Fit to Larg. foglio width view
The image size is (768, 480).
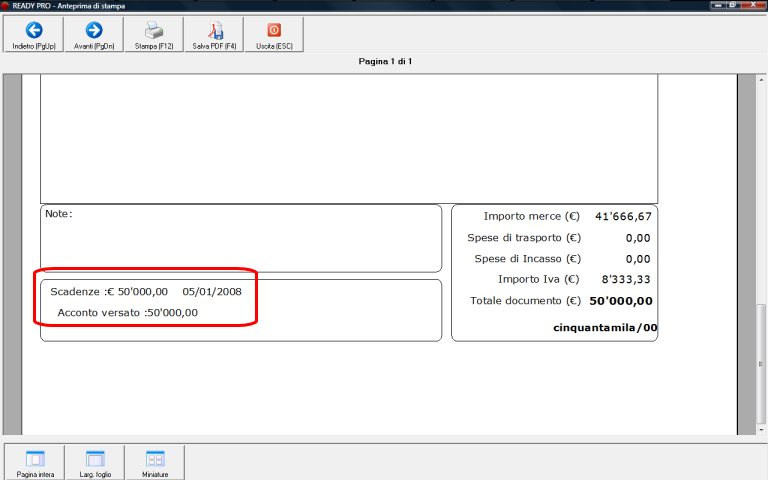tap(95, 463)
